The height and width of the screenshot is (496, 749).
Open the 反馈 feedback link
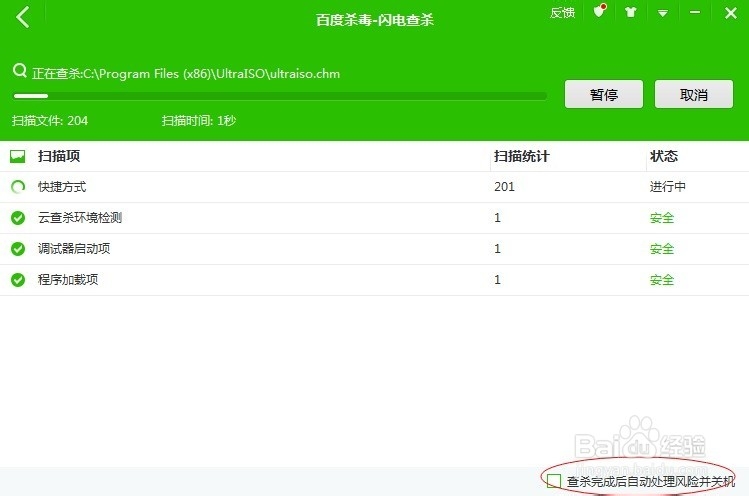click(x=562, y=13)
